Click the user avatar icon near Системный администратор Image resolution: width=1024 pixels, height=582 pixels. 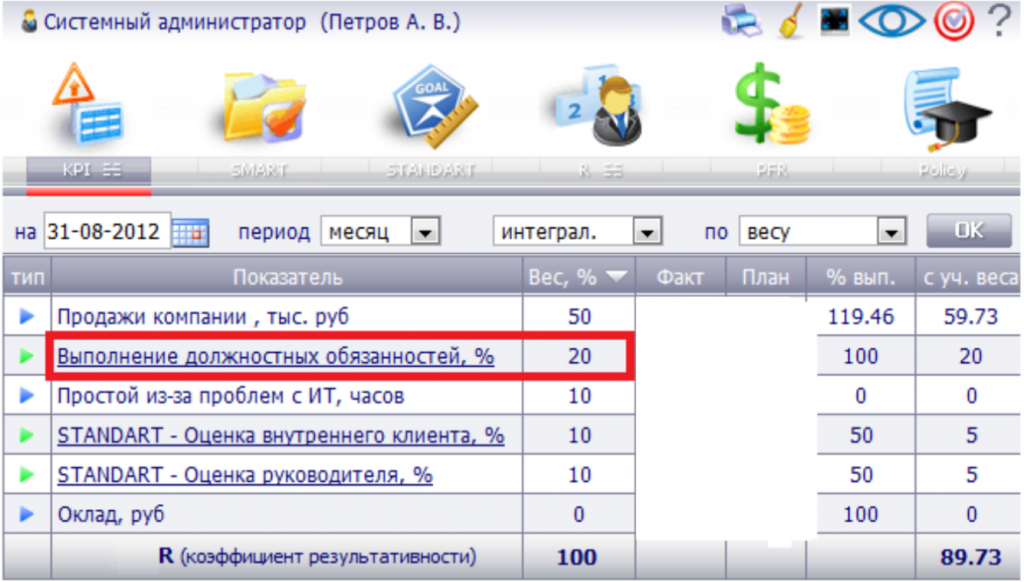29,22
